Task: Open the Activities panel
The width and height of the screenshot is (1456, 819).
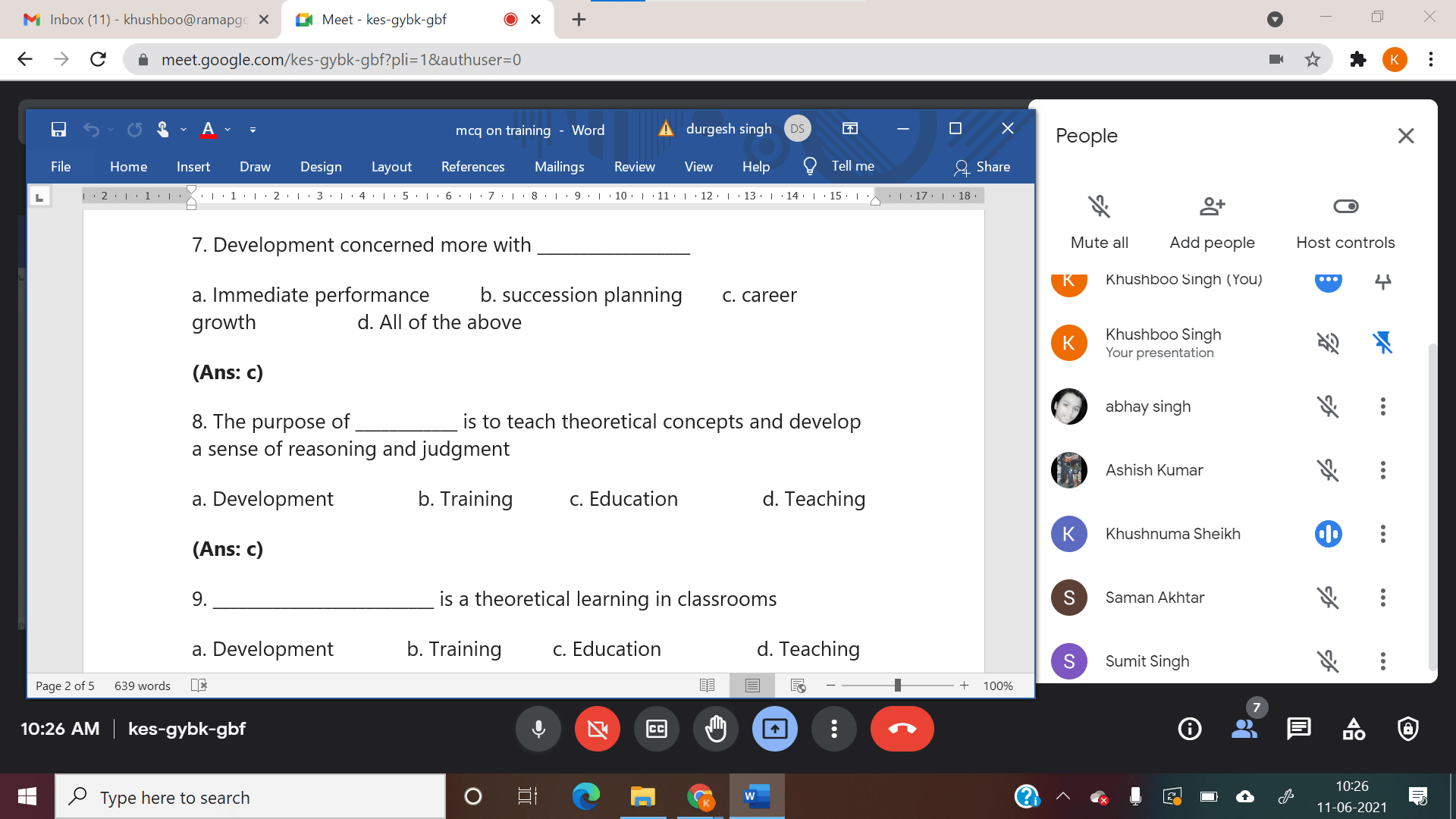Action: tap(1353, 729)
